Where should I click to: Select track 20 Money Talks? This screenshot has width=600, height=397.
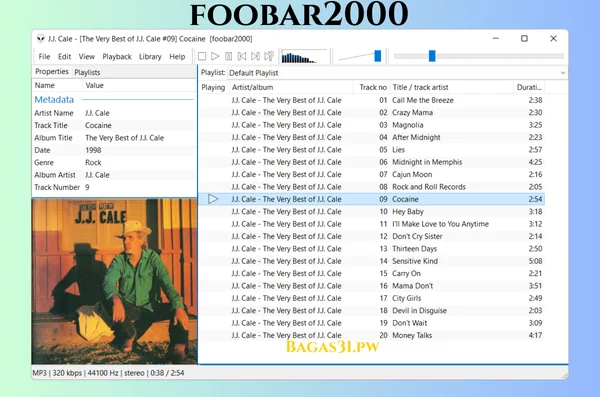372,335
